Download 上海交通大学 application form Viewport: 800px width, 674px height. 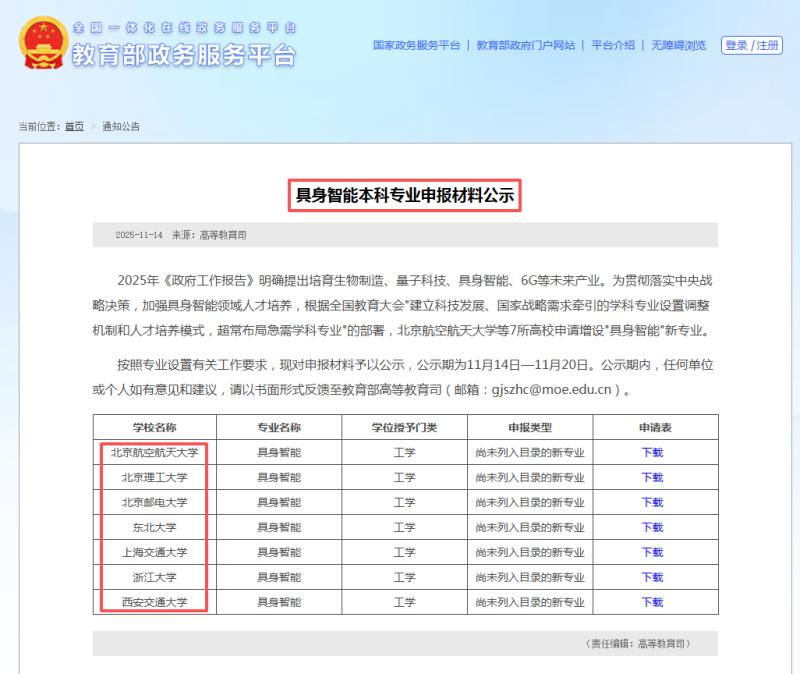[x=652, y=553]
